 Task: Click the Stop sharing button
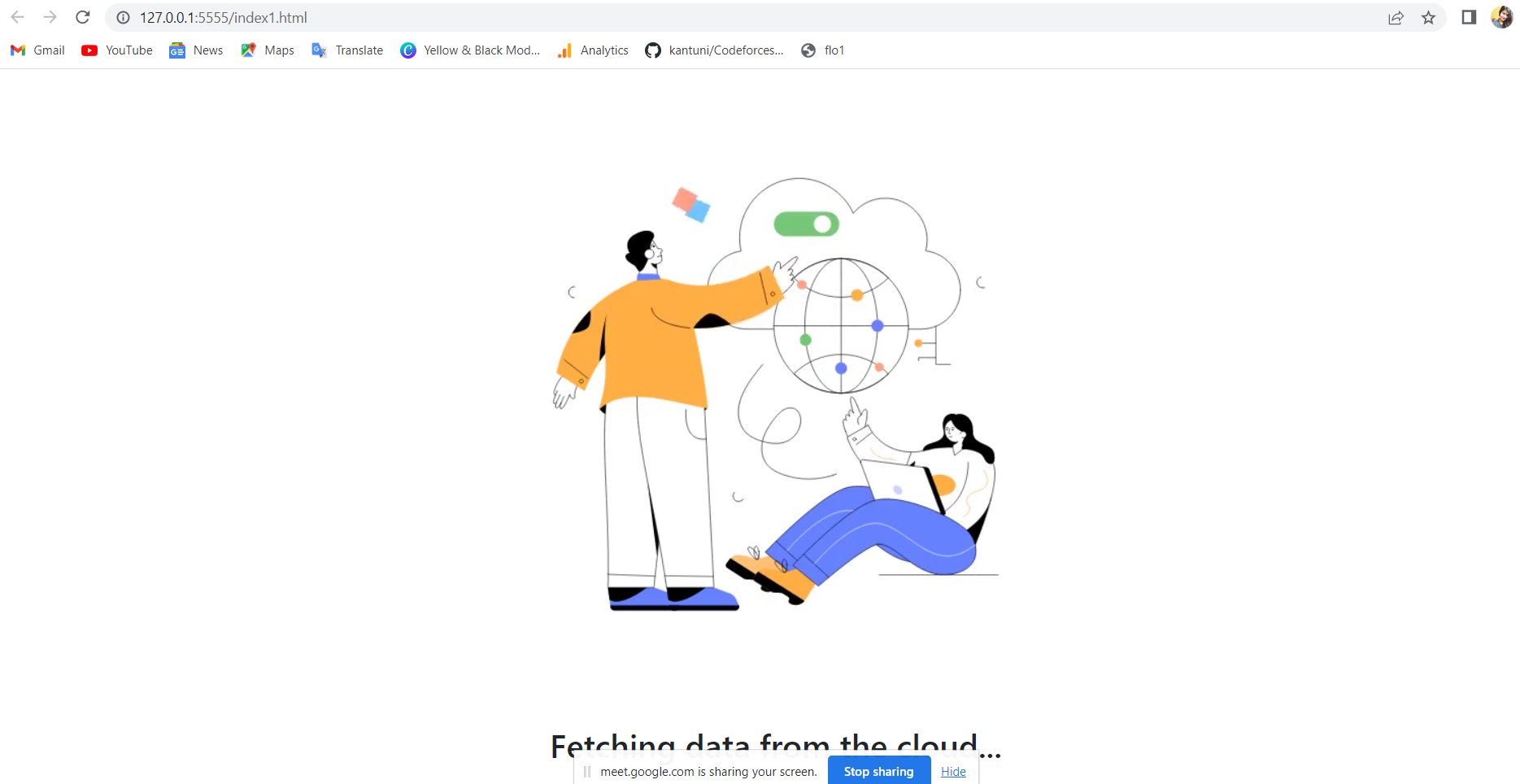click(879, 771)
